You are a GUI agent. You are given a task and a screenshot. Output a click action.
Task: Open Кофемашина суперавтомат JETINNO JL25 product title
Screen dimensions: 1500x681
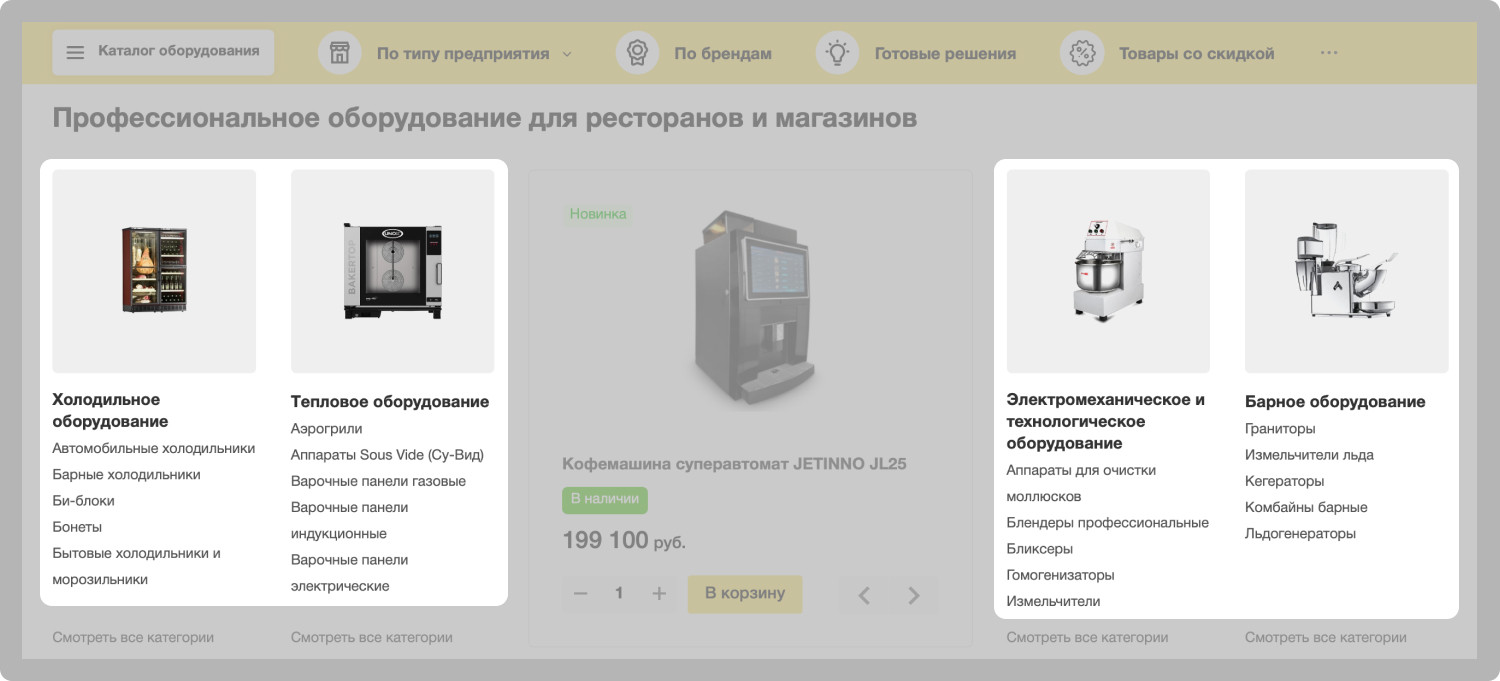pyautogui.click(x=734, y=464)
